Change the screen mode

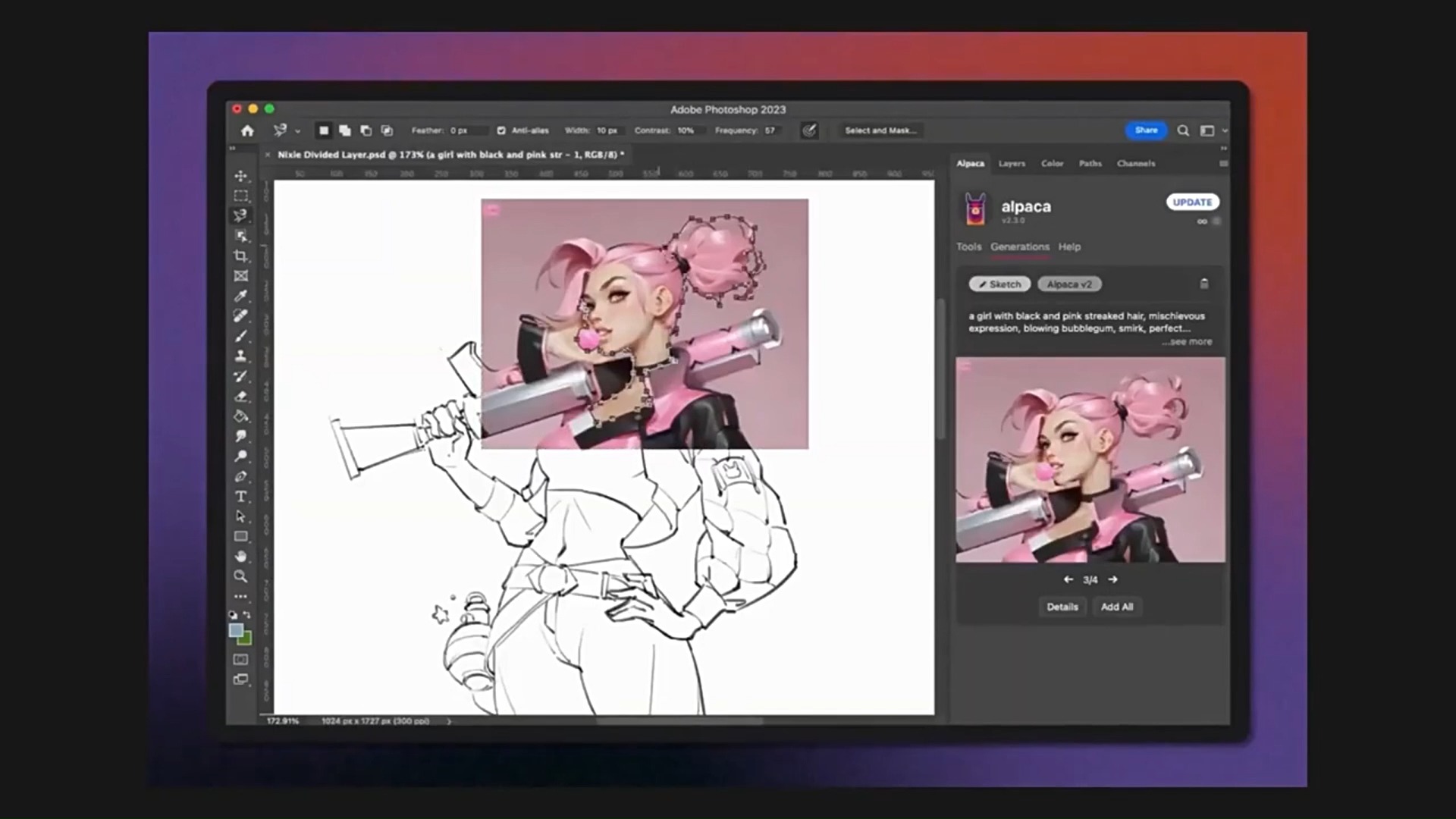241,679
